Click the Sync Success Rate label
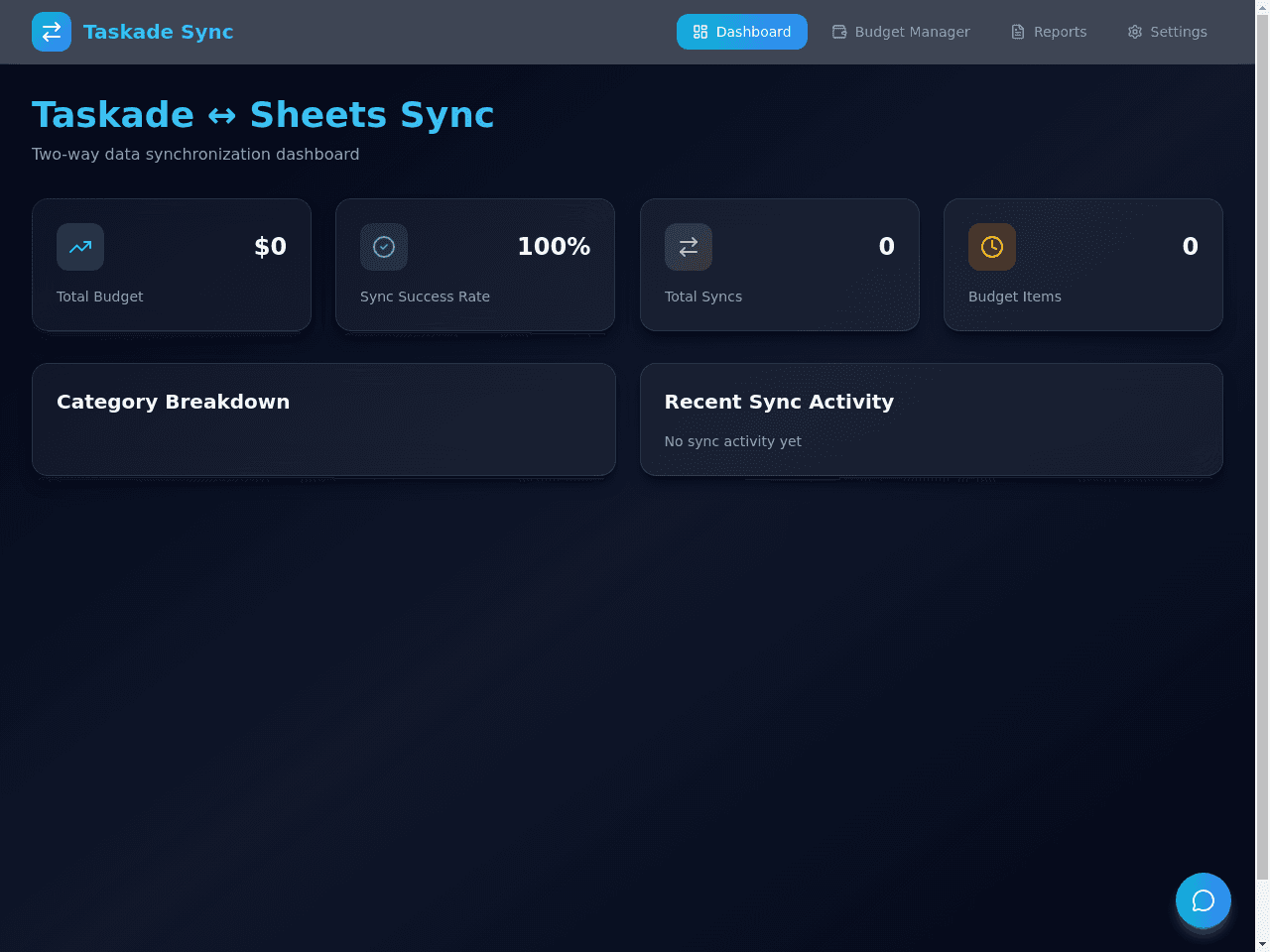 click(425, 297)
